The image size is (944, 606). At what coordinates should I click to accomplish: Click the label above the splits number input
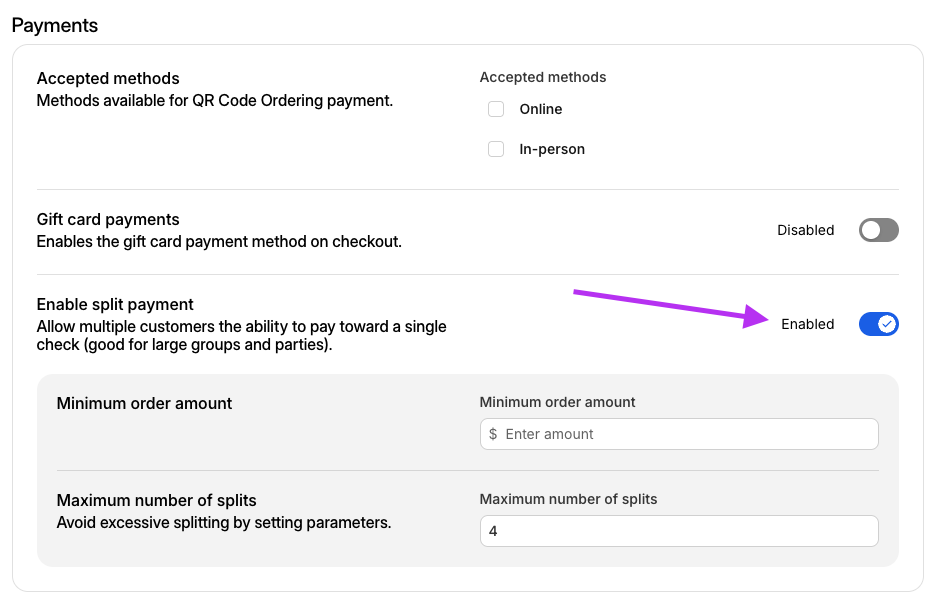[x=568, y=499]
